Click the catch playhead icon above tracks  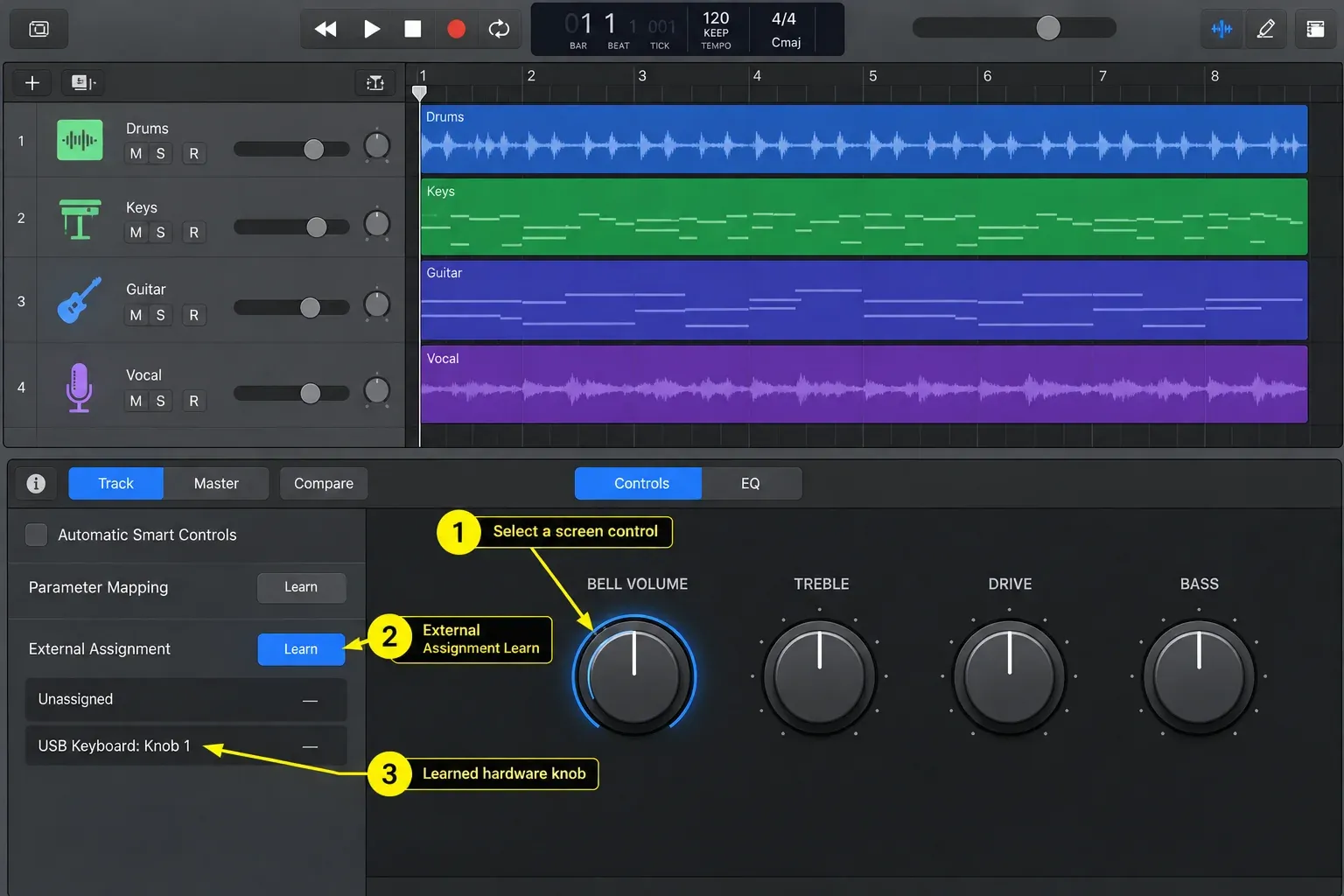375,82
